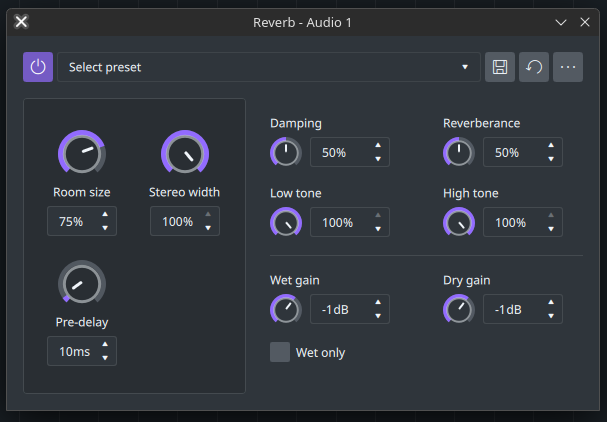Click the Wet gain -1dB value field
607x422 pixels.
350,309
